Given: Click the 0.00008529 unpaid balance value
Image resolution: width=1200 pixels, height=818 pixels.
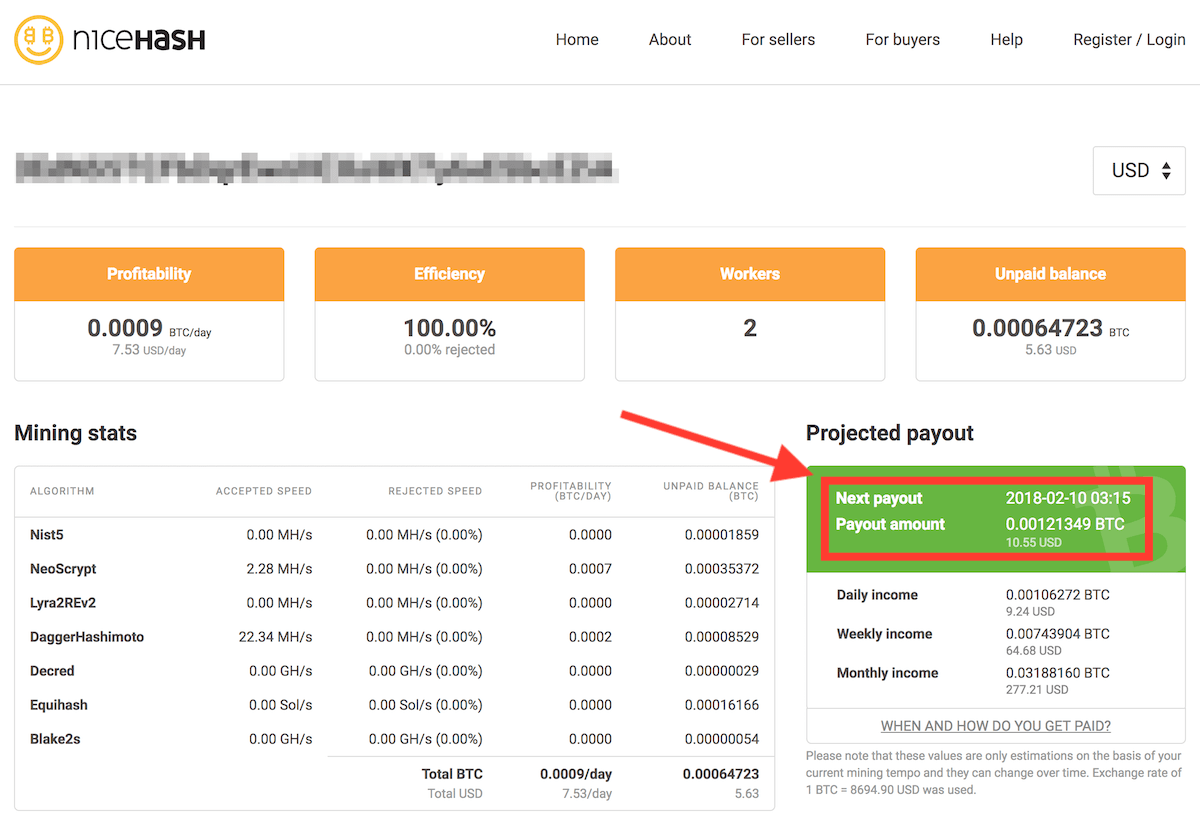Looking at the screenshot, I should (x=722, y=637).
